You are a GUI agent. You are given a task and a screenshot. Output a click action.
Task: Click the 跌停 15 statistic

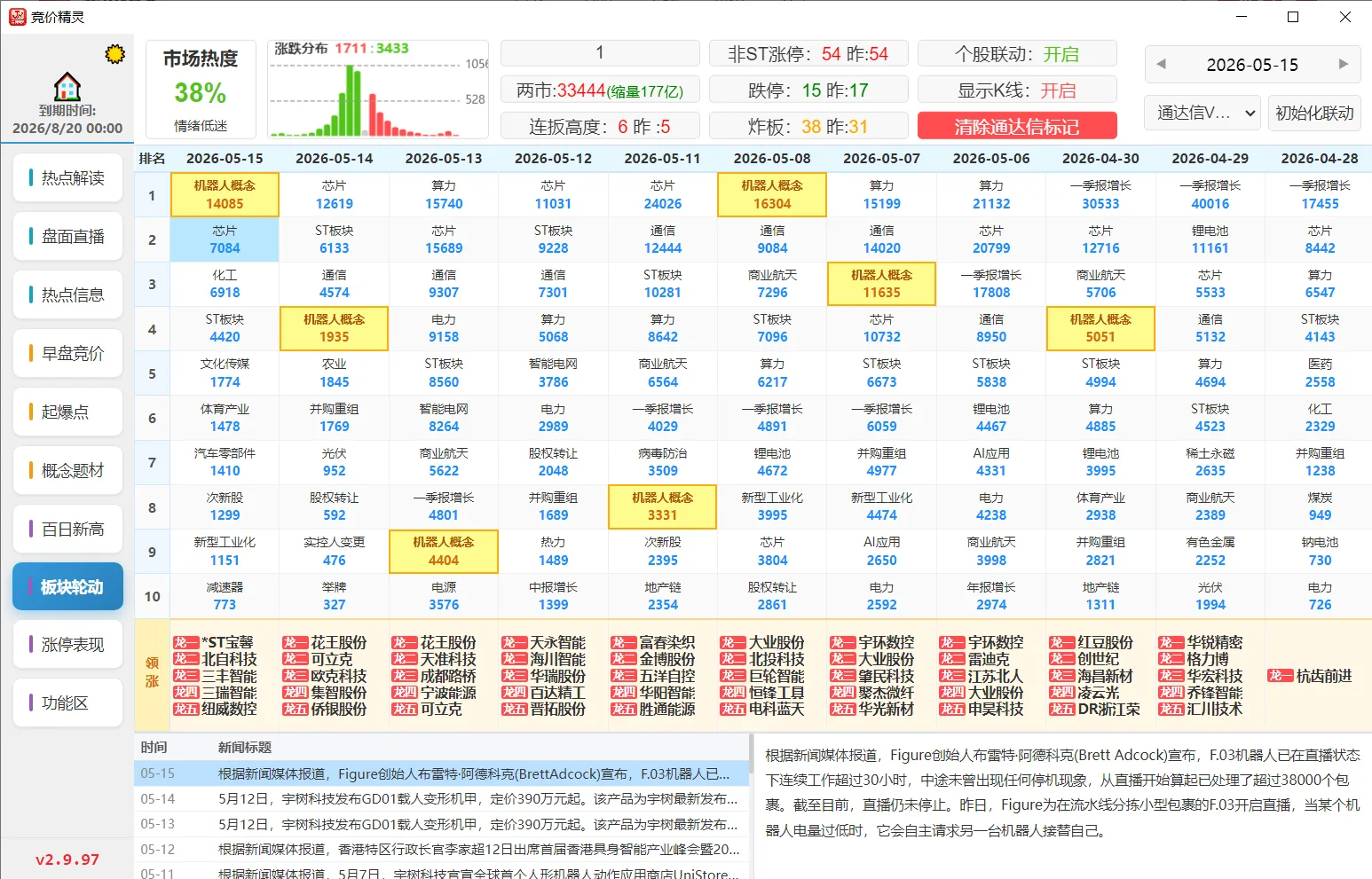(808, 90)
